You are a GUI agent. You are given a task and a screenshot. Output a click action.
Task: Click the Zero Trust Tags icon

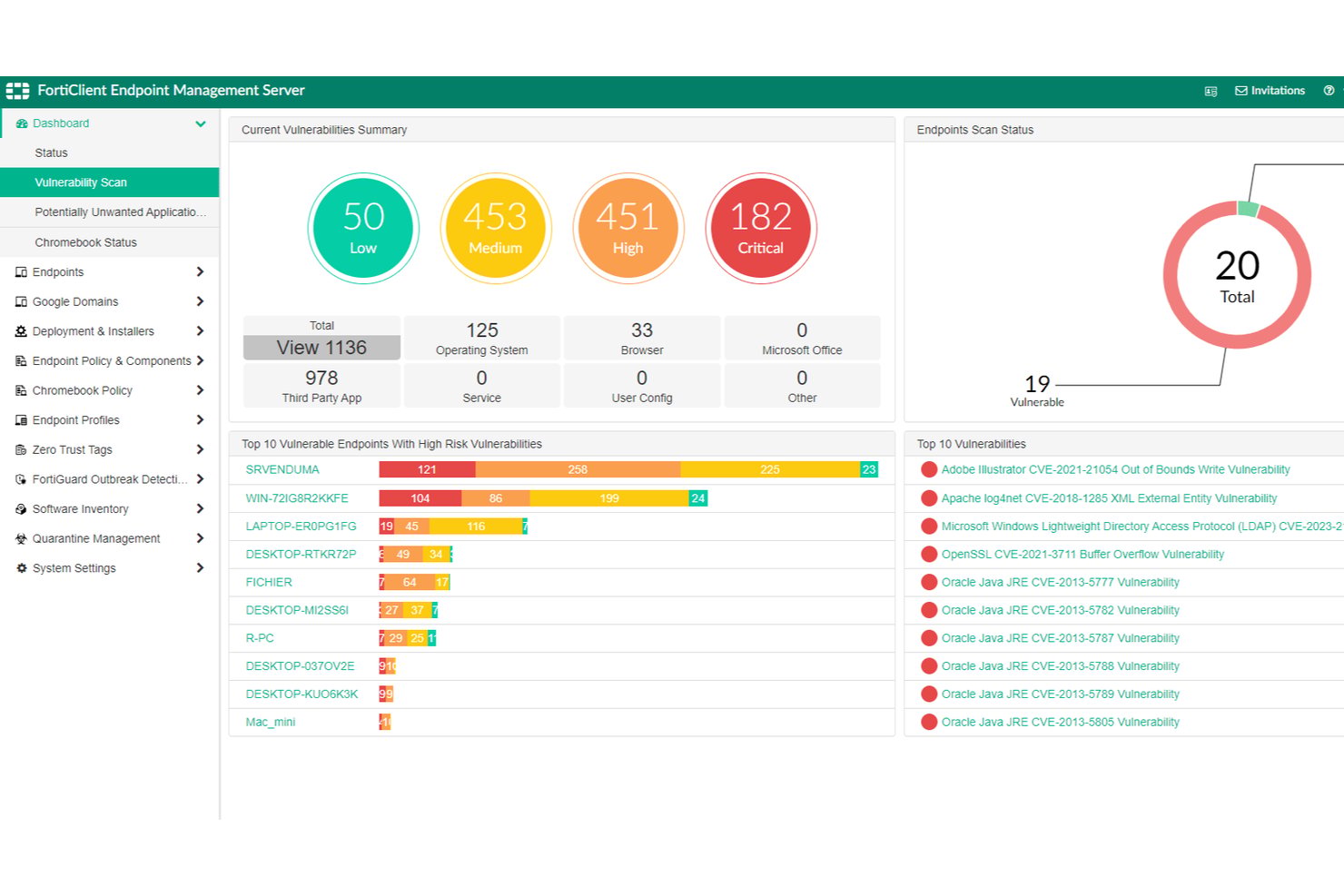coord(21,449)
